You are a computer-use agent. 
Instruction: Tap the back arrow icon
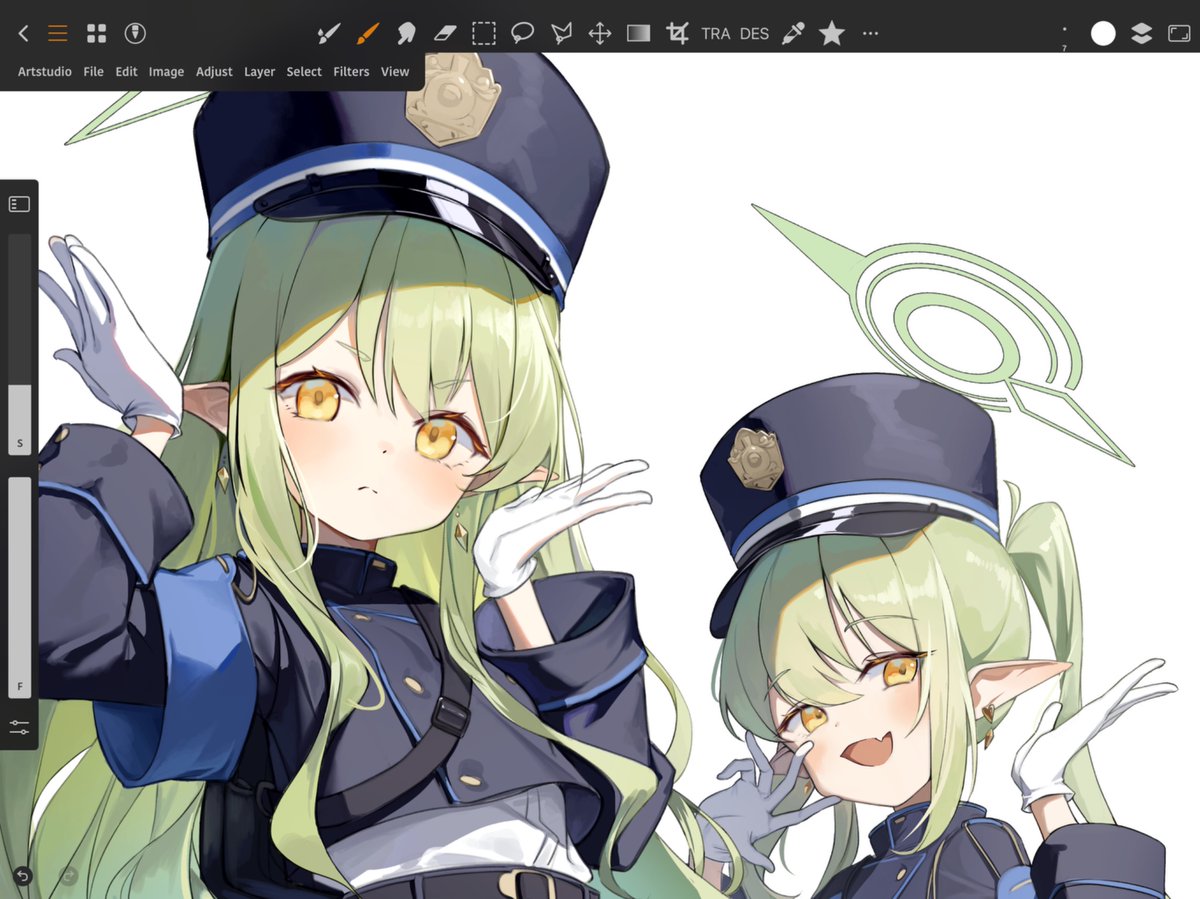pyautogui.click(x=23, y=33)
